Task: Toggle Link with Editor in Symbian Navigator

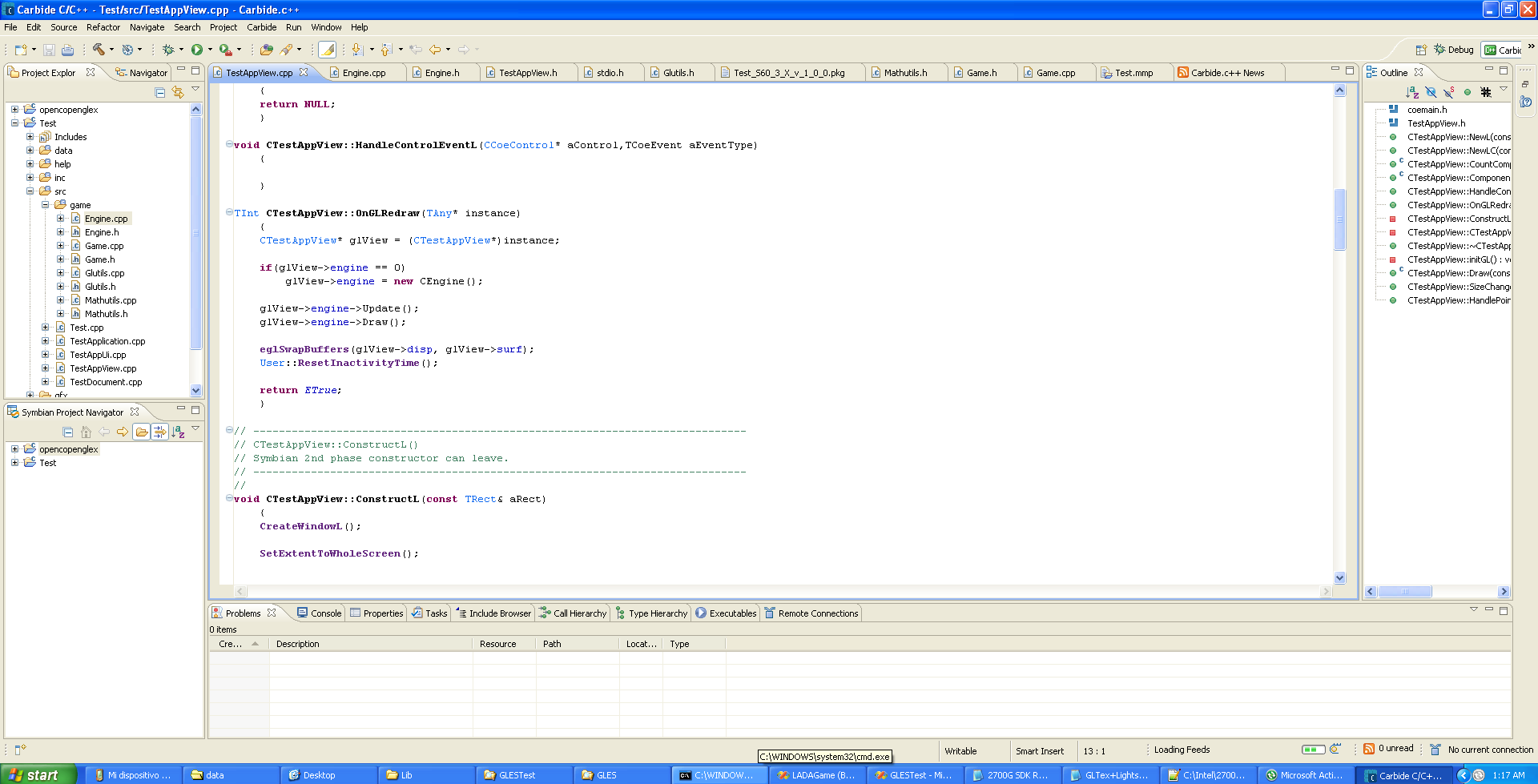Action: (159, 432)
